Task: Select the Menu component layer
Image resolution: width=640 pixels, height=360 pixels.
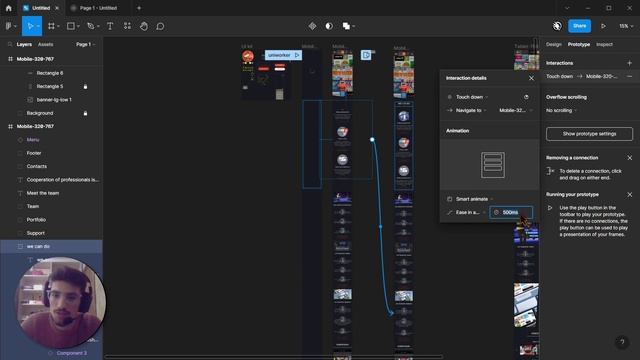Action: click(33, 140)
